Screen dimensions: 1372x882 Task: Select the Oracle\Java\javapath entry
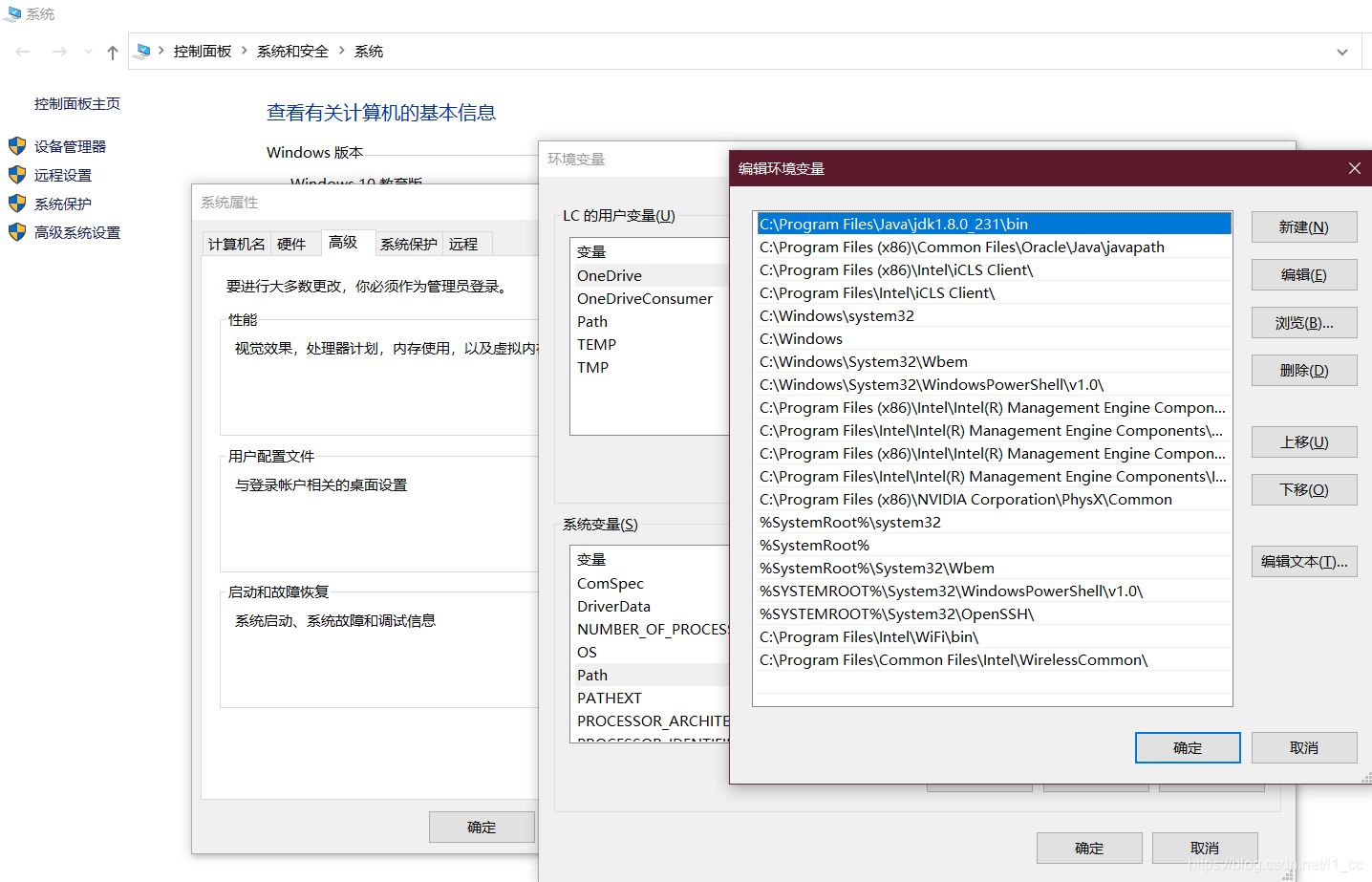click(x=993, y=247)
